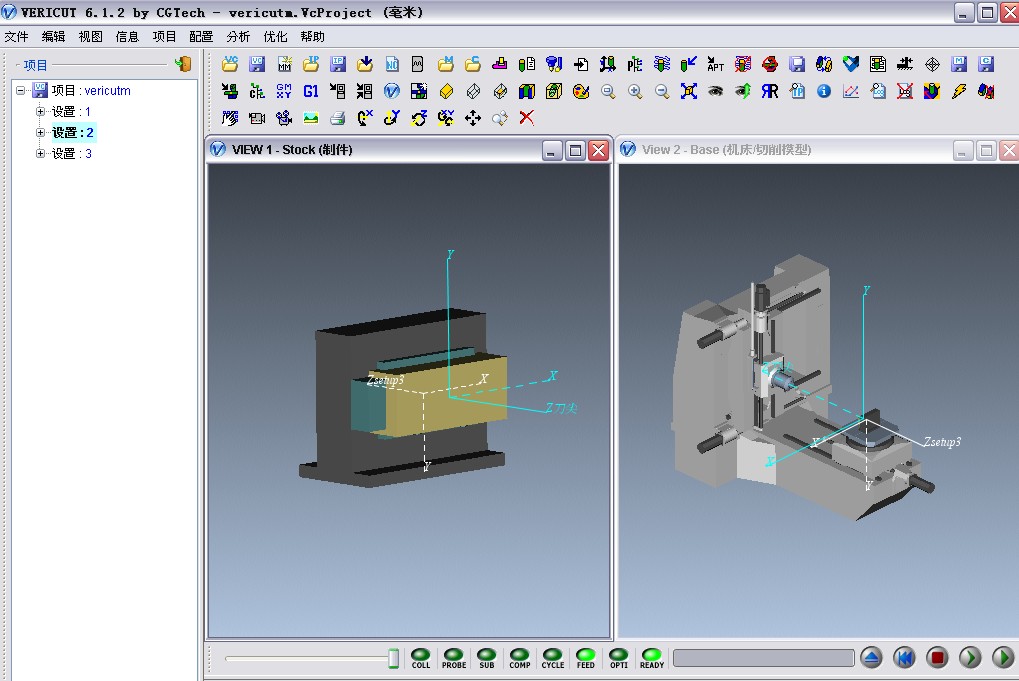
Task: Click the rewind to start button
Action: pyautogui.click(x=904, y=658)
